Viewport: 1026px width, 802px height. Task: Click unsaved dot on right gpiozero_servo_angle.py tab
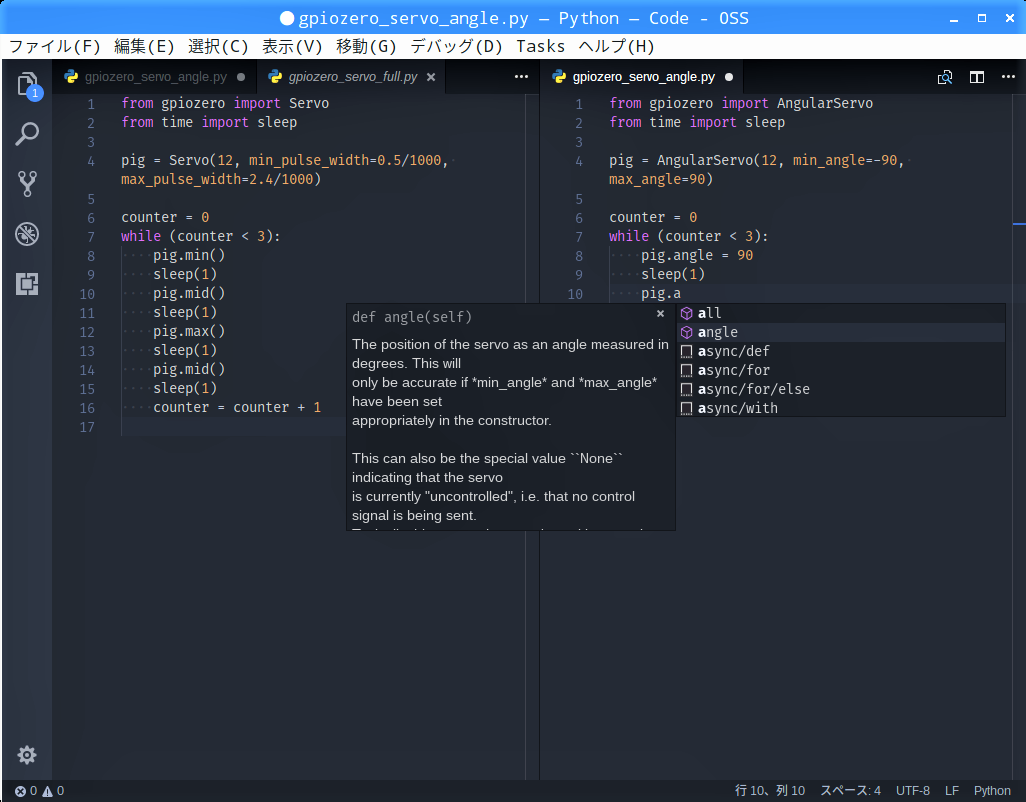[729, 77]
